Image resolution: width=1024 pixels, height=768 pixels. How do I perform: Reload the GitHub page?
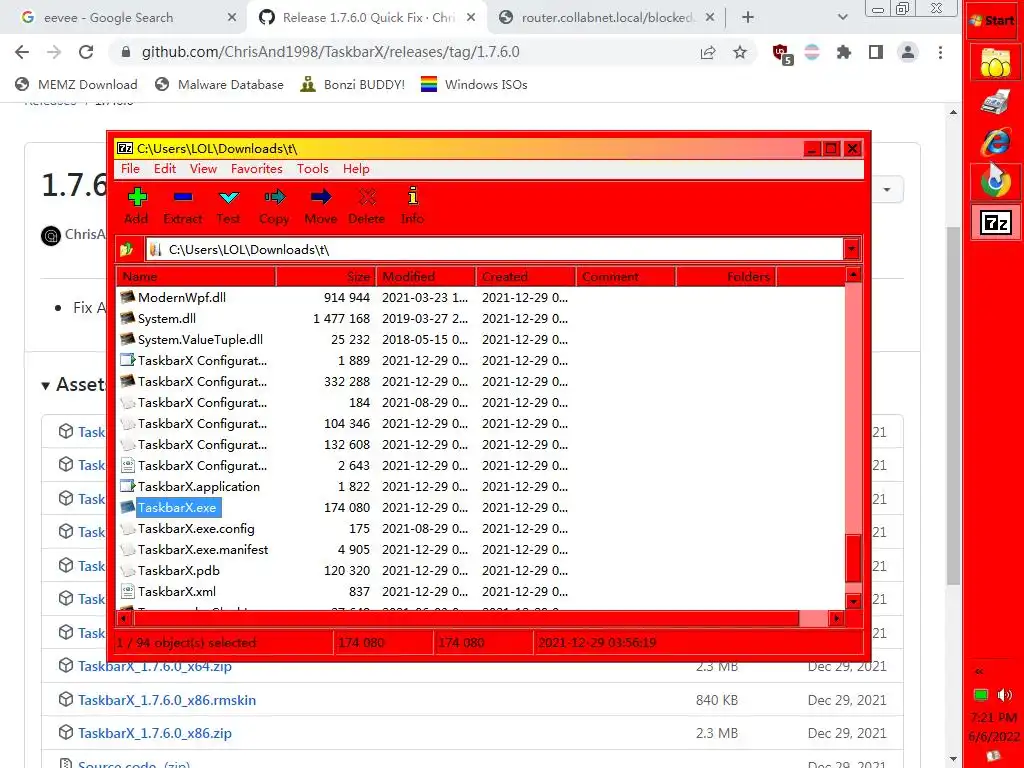pos(86,52)
